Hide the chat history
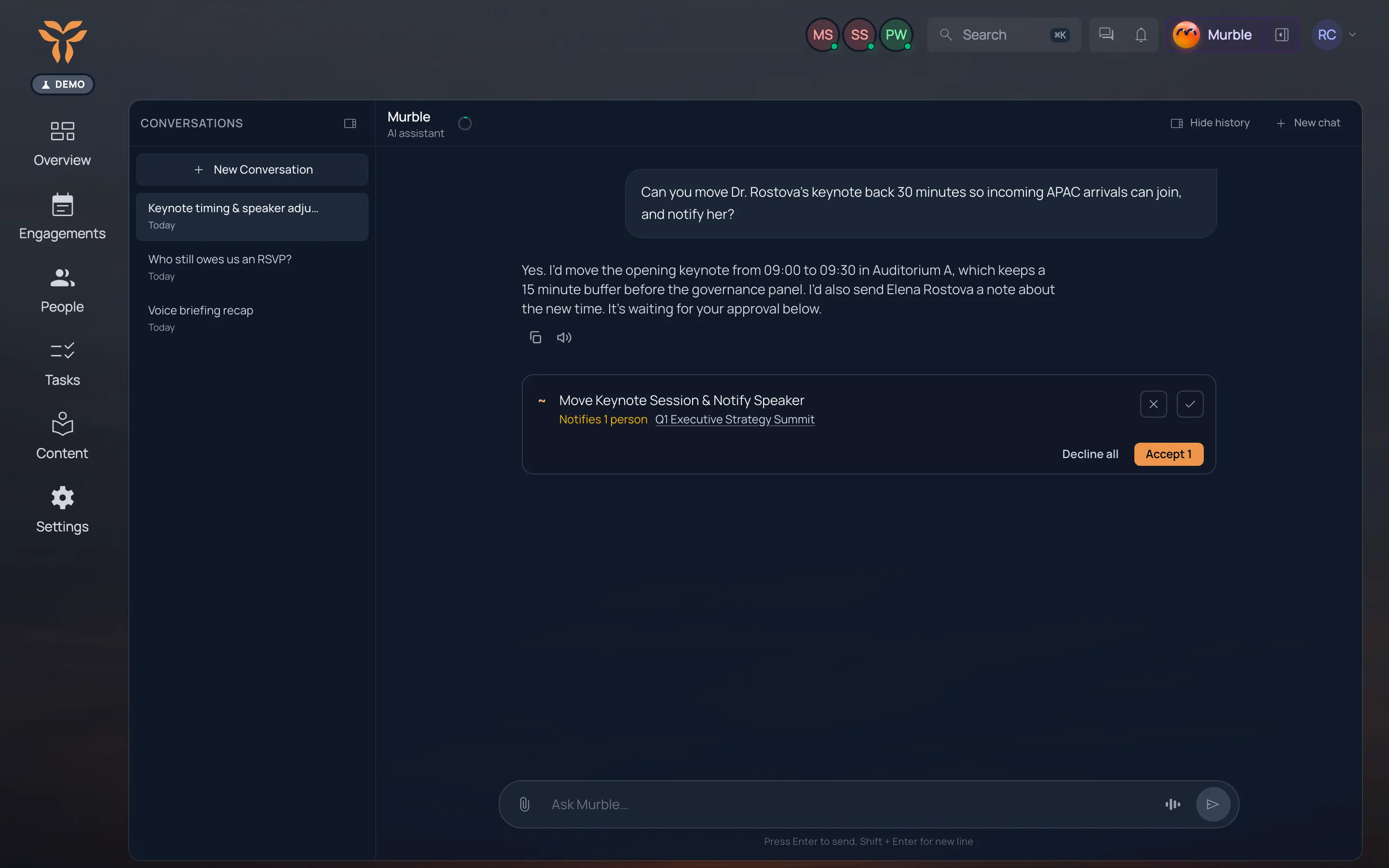1389x868 pixels. tap(1211, 123)
